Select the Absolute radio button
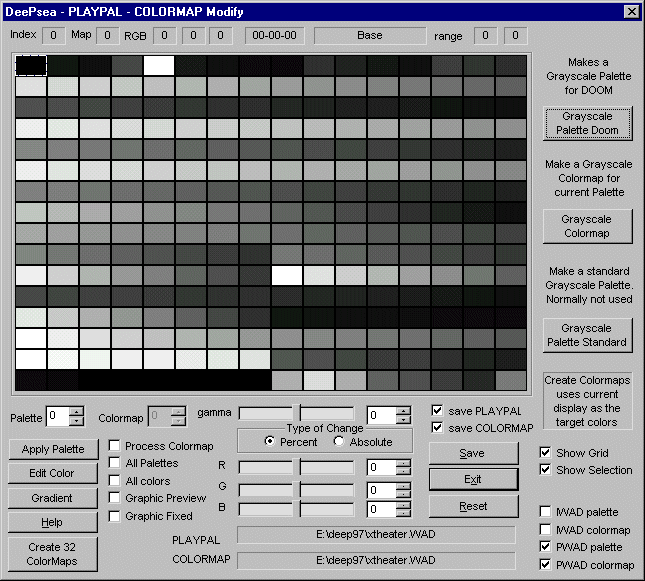Image resolution: width=645 pixels, height=581 pixels. click(339, 442)
